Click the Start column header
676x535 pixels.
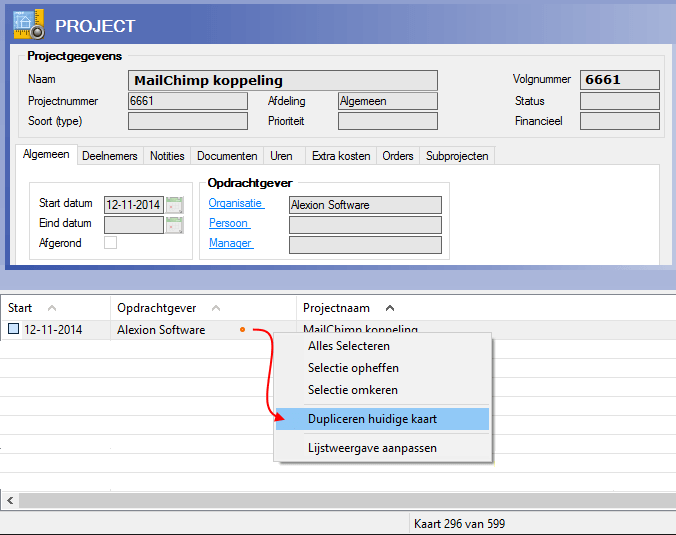point(55,308)
